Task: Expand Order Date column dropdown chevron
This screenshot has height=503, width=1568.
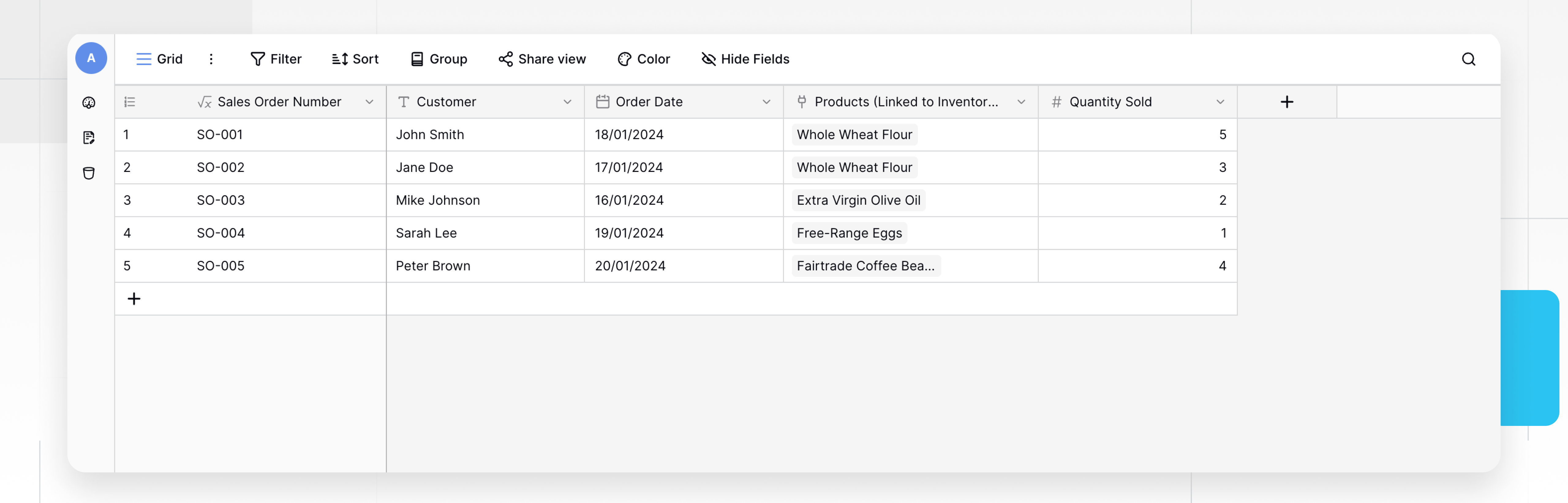Action: pos(766,102)
